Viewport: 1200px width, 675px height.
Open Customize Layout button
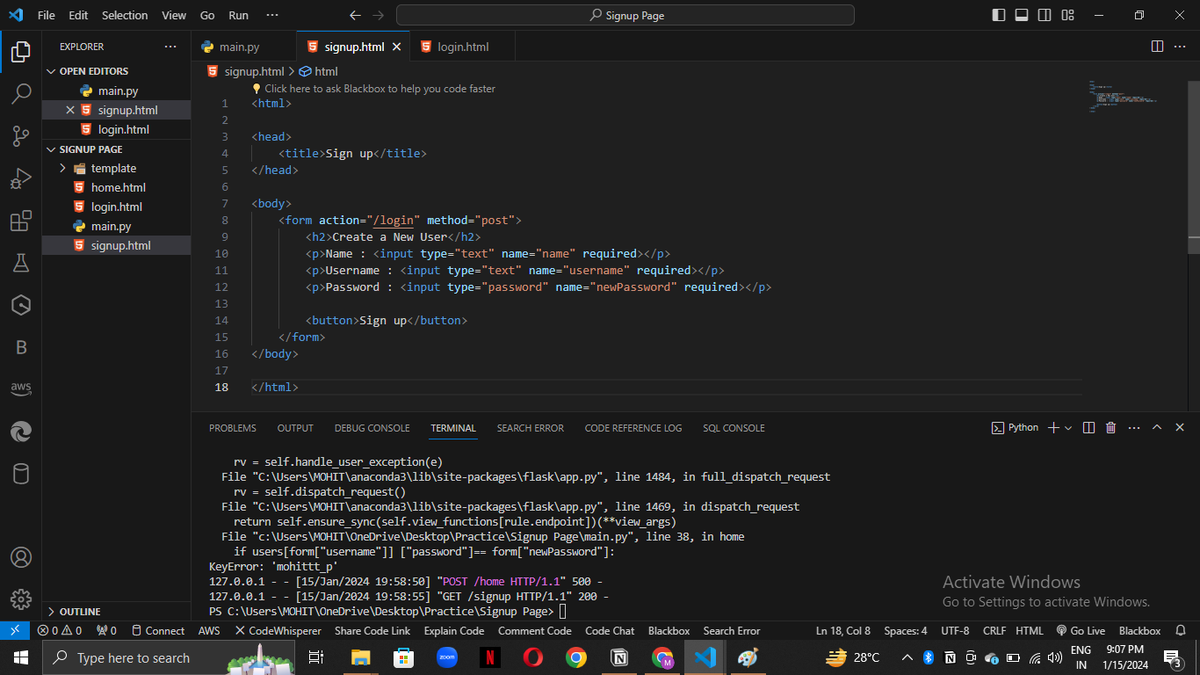click(x=1068, y=15)
